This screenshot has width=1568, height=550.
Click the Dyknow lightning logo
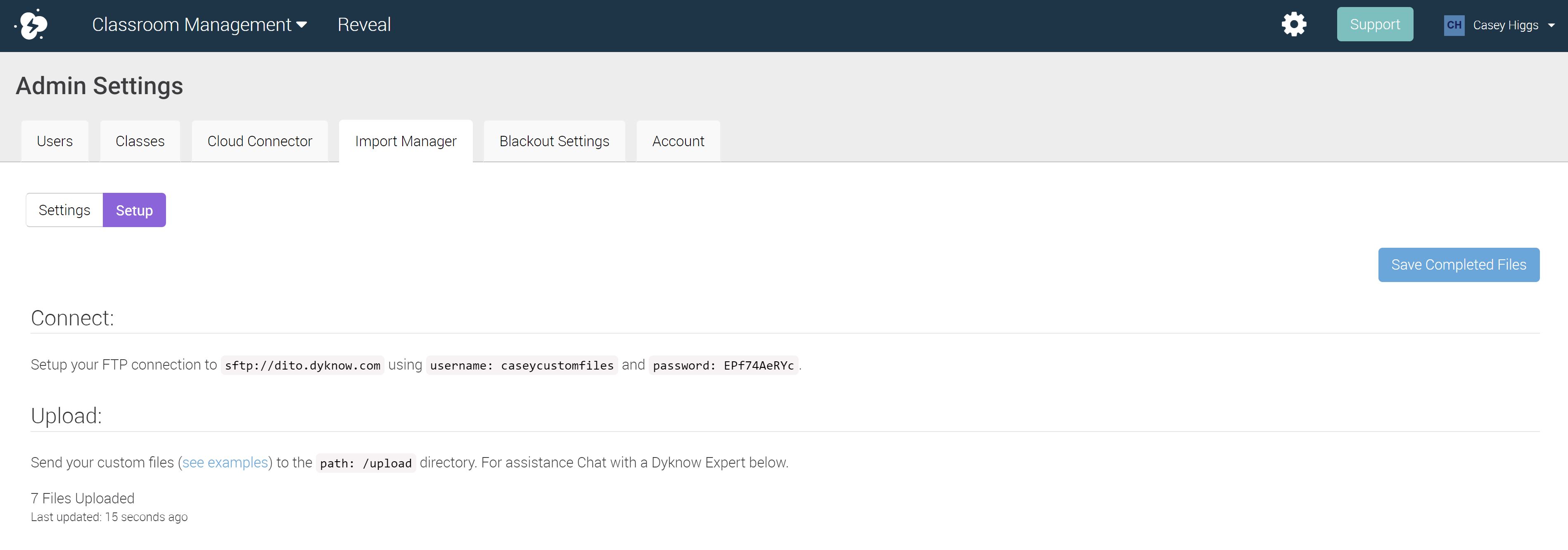coord(32,25)
